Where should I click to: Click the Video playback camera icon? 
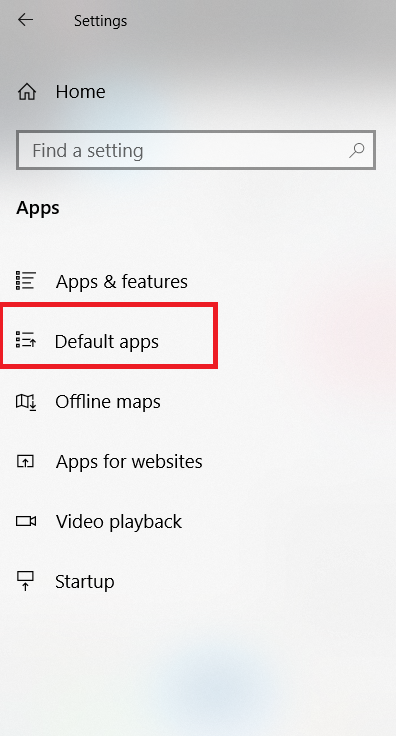click(26, 521)
